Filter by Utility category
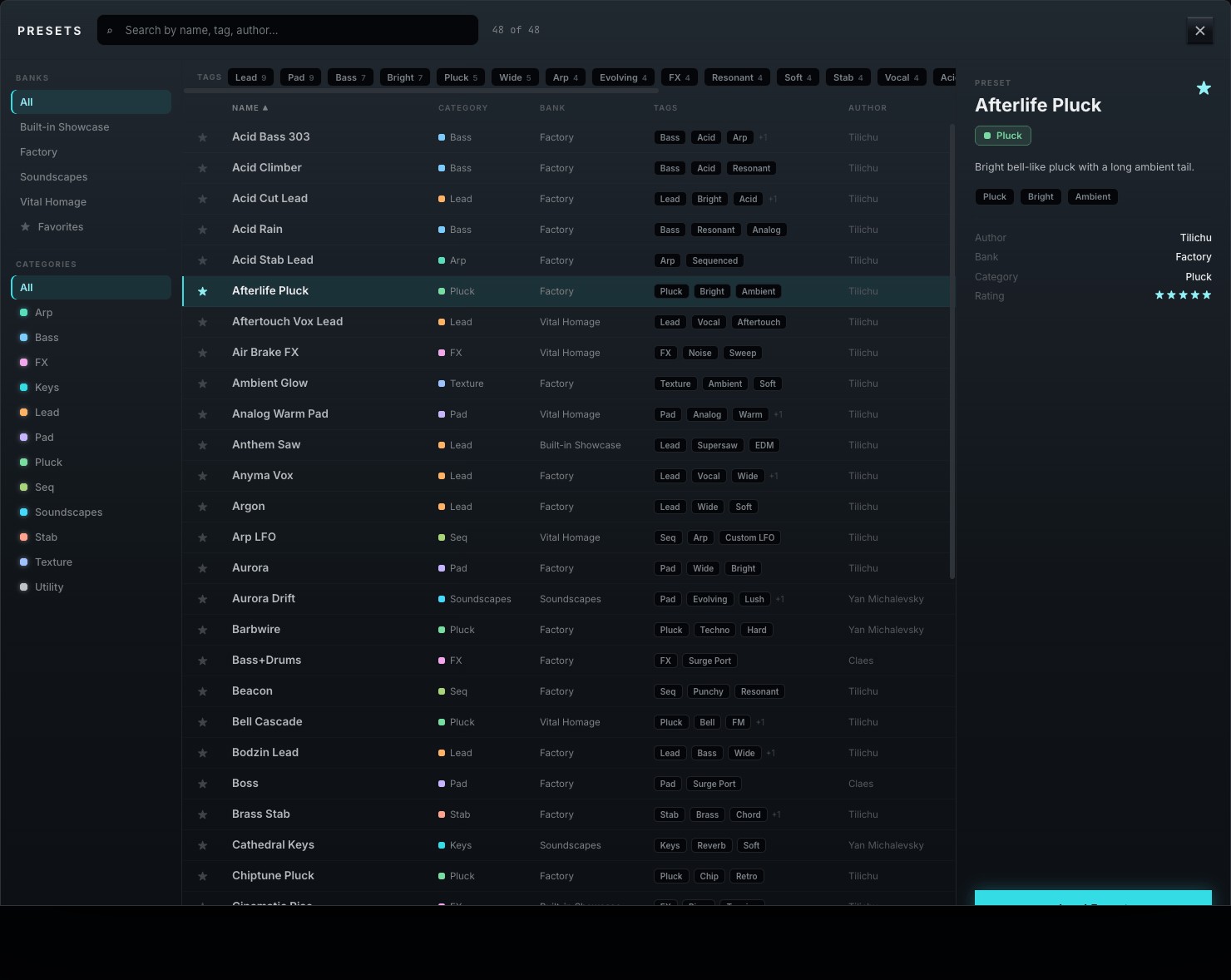The image size is (1231, 980). pyautogui.click(x=91, y=587)
